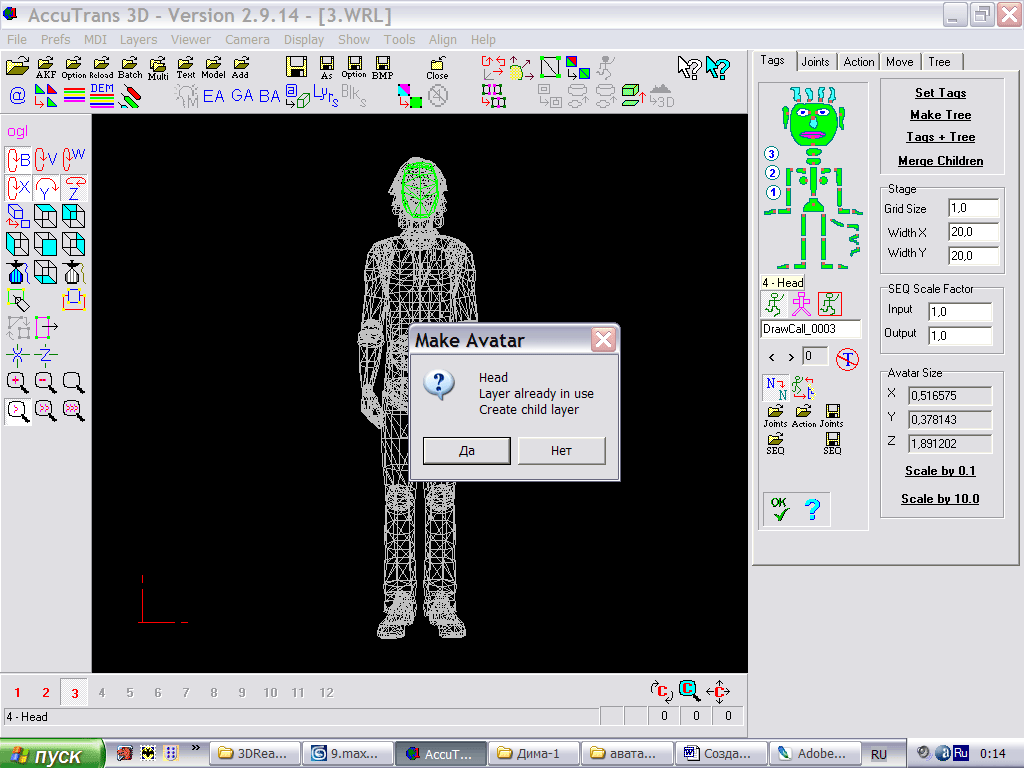Viewport: 1024px width, 768px height.
Task: Click the Width X input field
Action: point(974,232)
